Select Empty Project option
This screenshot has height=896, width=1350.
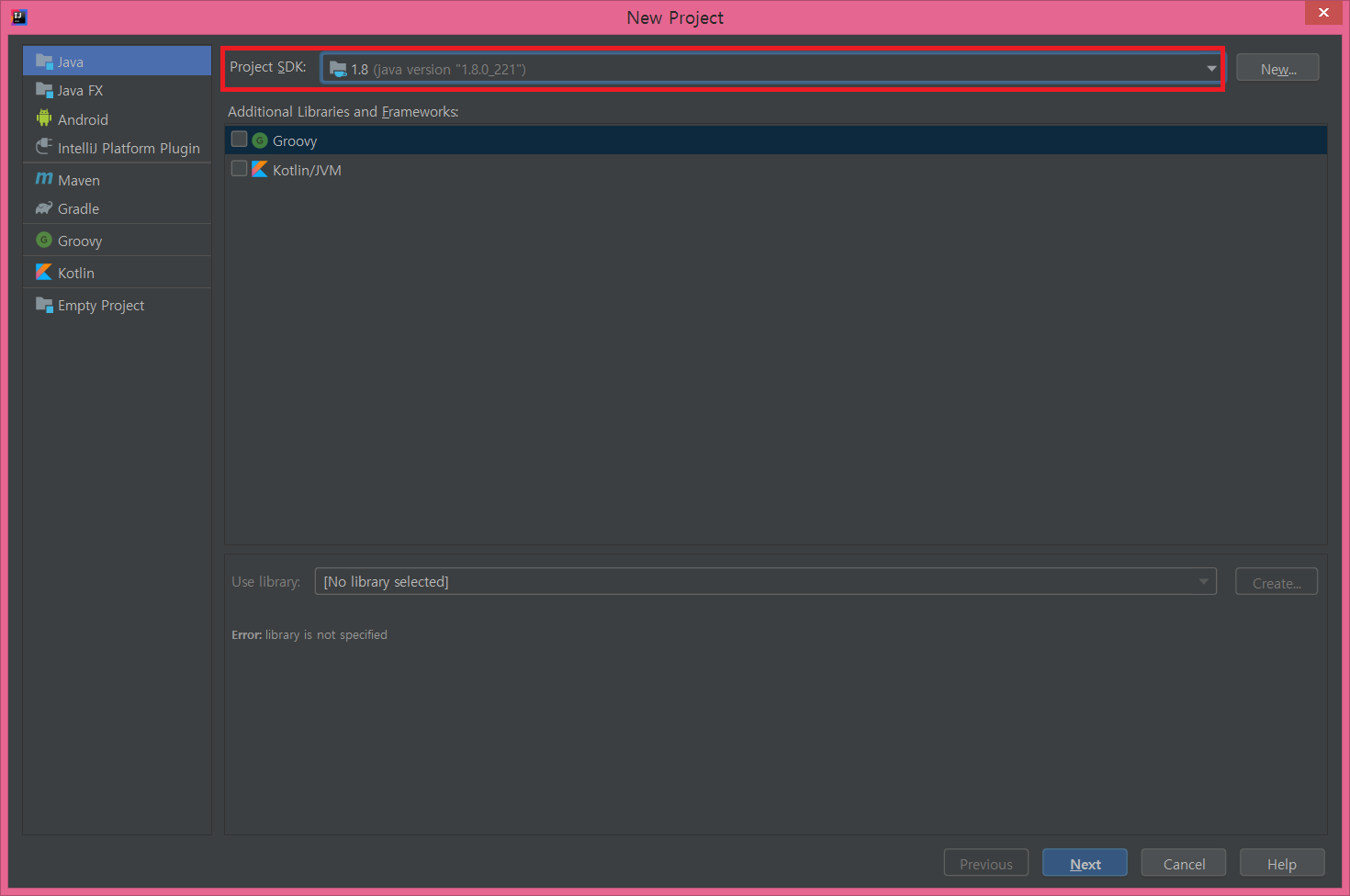[x=117, y=305]
